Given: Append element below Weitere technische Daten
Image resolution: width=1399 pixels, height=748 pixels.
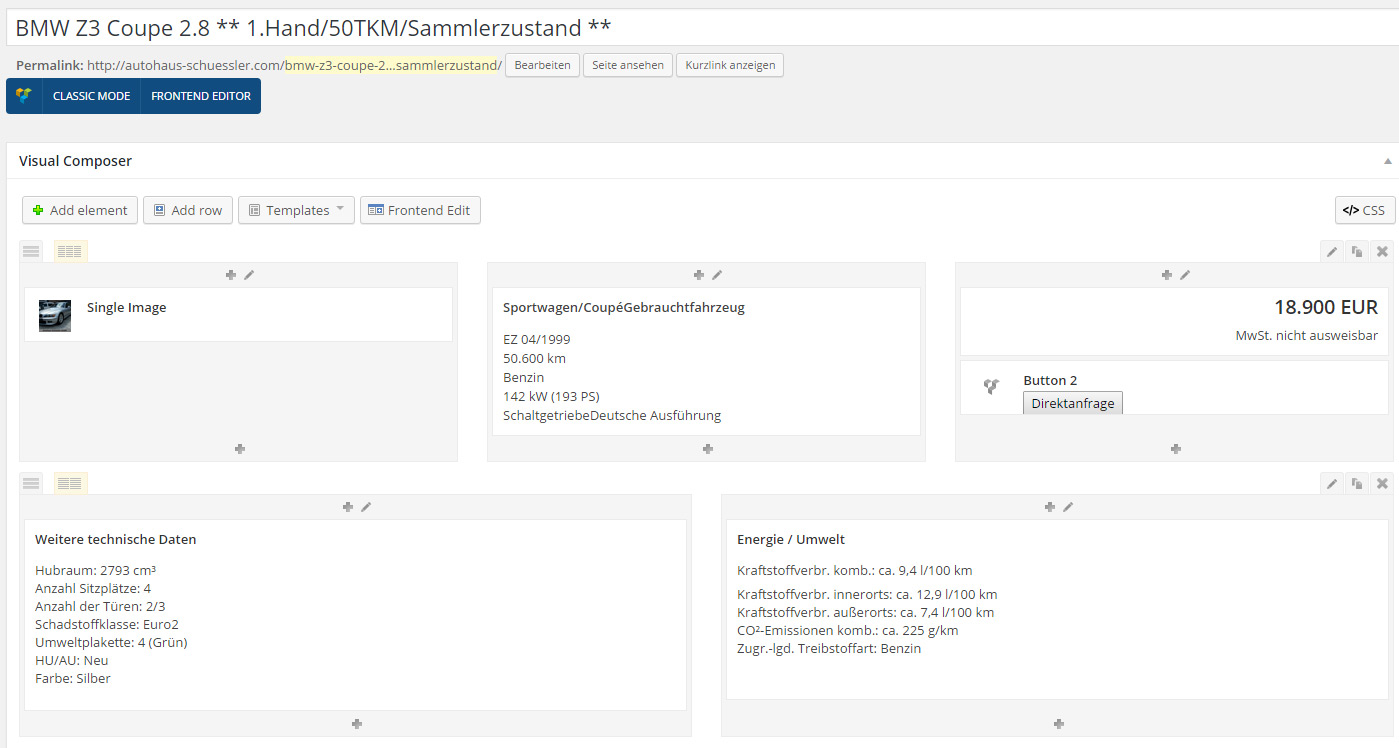Looking at the screenshot, I should [x=357, y=724].
